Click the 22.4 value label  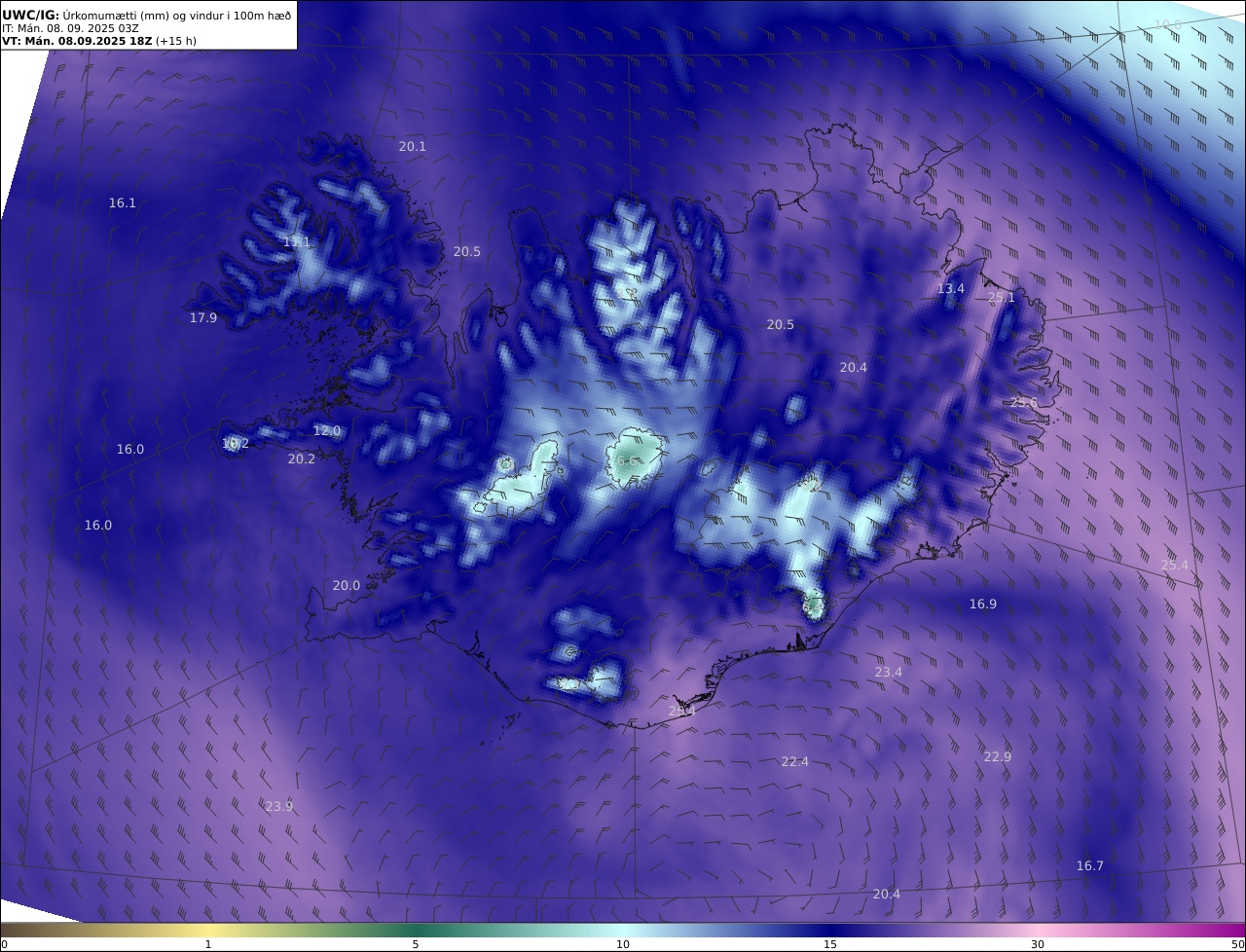pyautogui.click(x=795, y=761)
